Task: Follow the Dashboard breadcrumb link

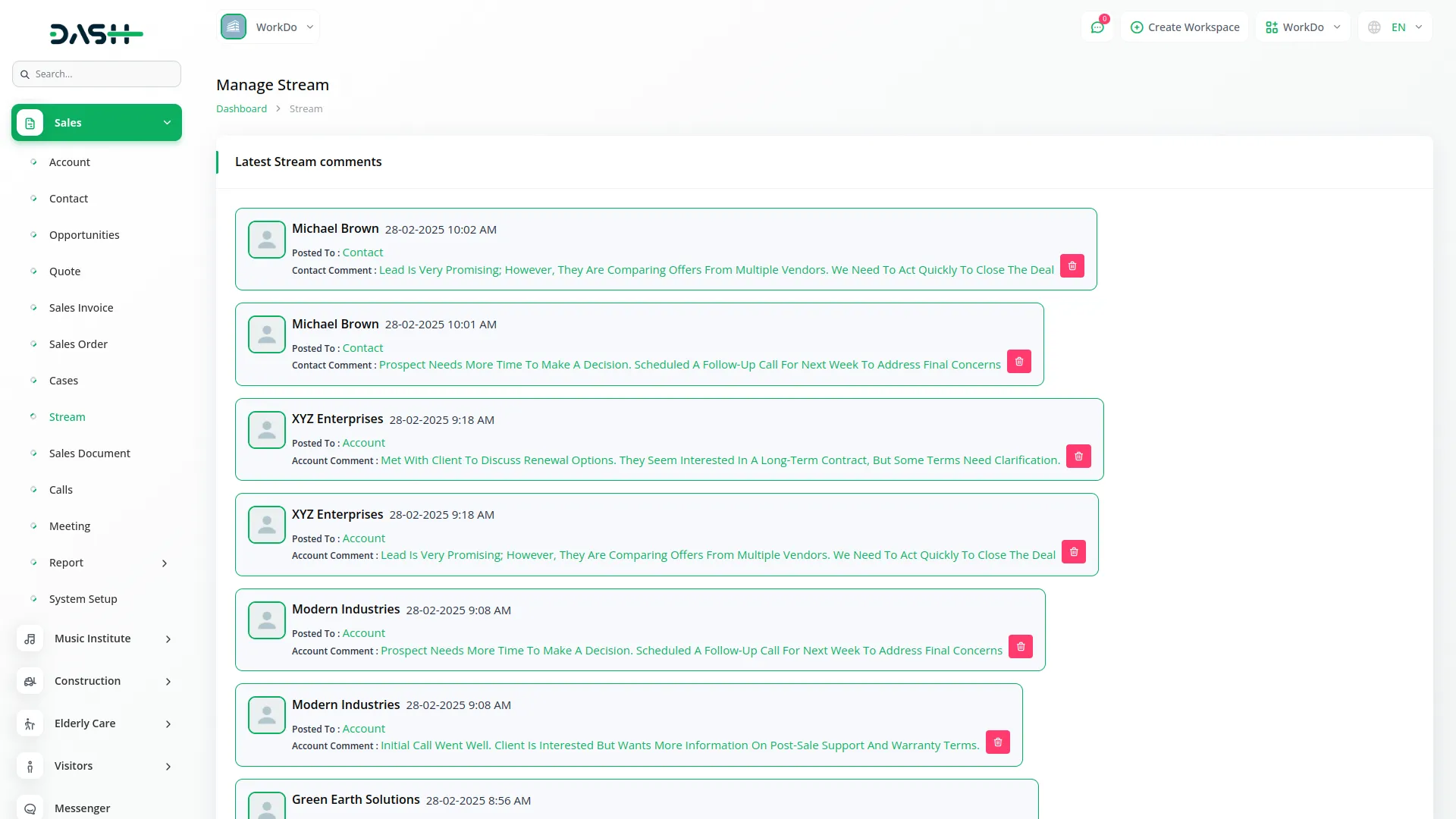Action: (x=241, y=109)
